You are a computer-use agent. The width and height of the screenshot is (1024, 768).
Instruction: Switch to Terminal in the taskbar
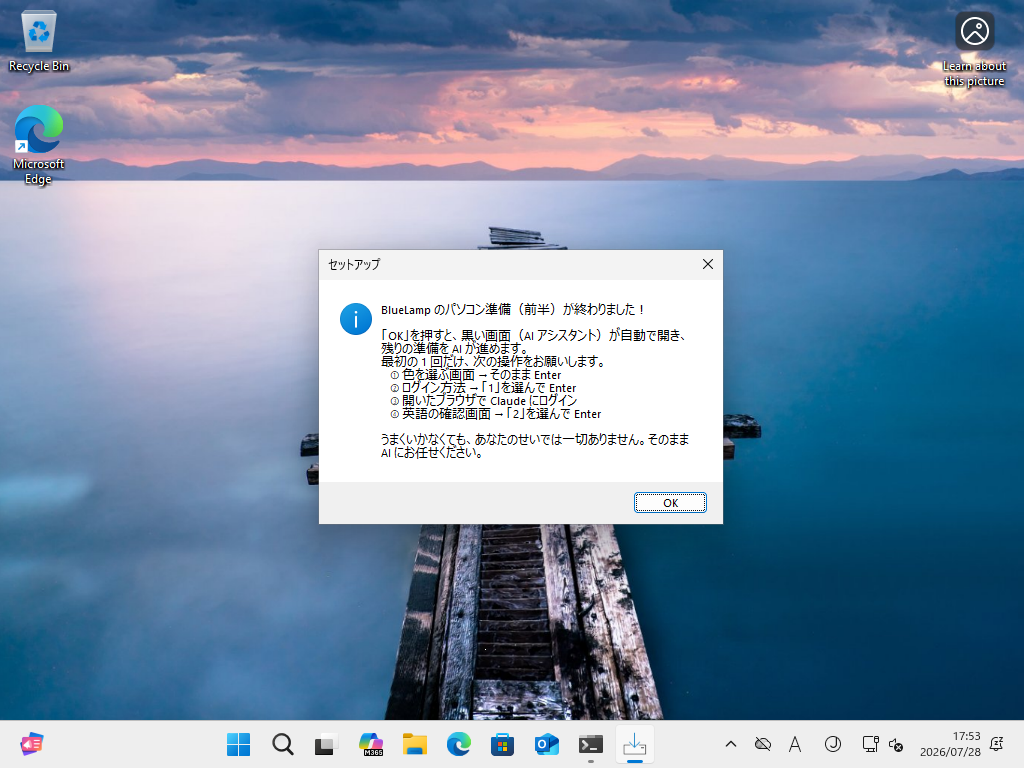tap(590, 744)
